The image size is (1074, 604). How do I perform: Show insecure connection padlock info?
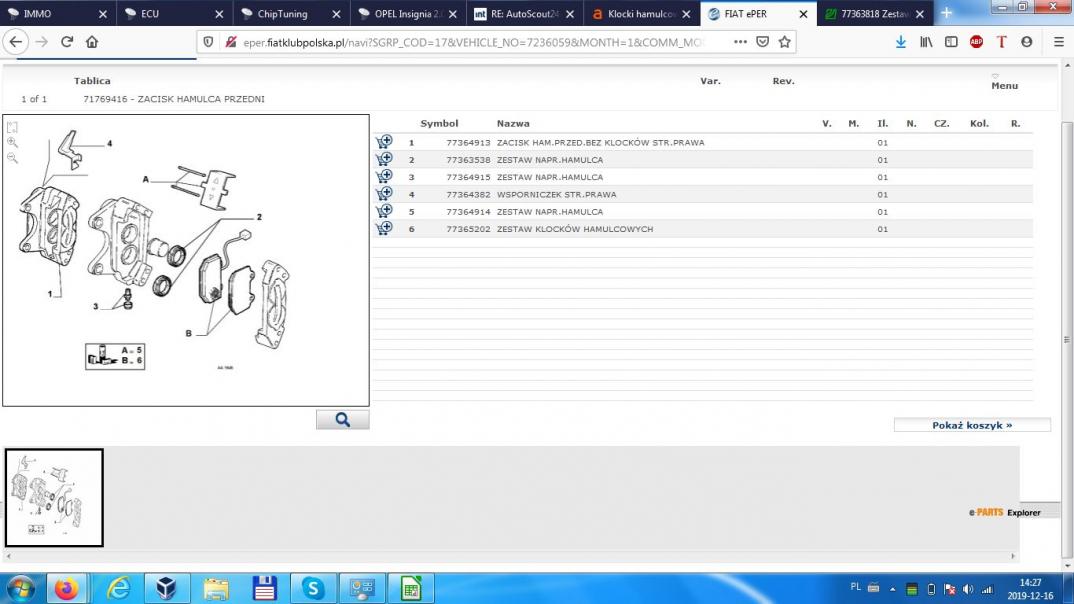click(x=231, y=42)
